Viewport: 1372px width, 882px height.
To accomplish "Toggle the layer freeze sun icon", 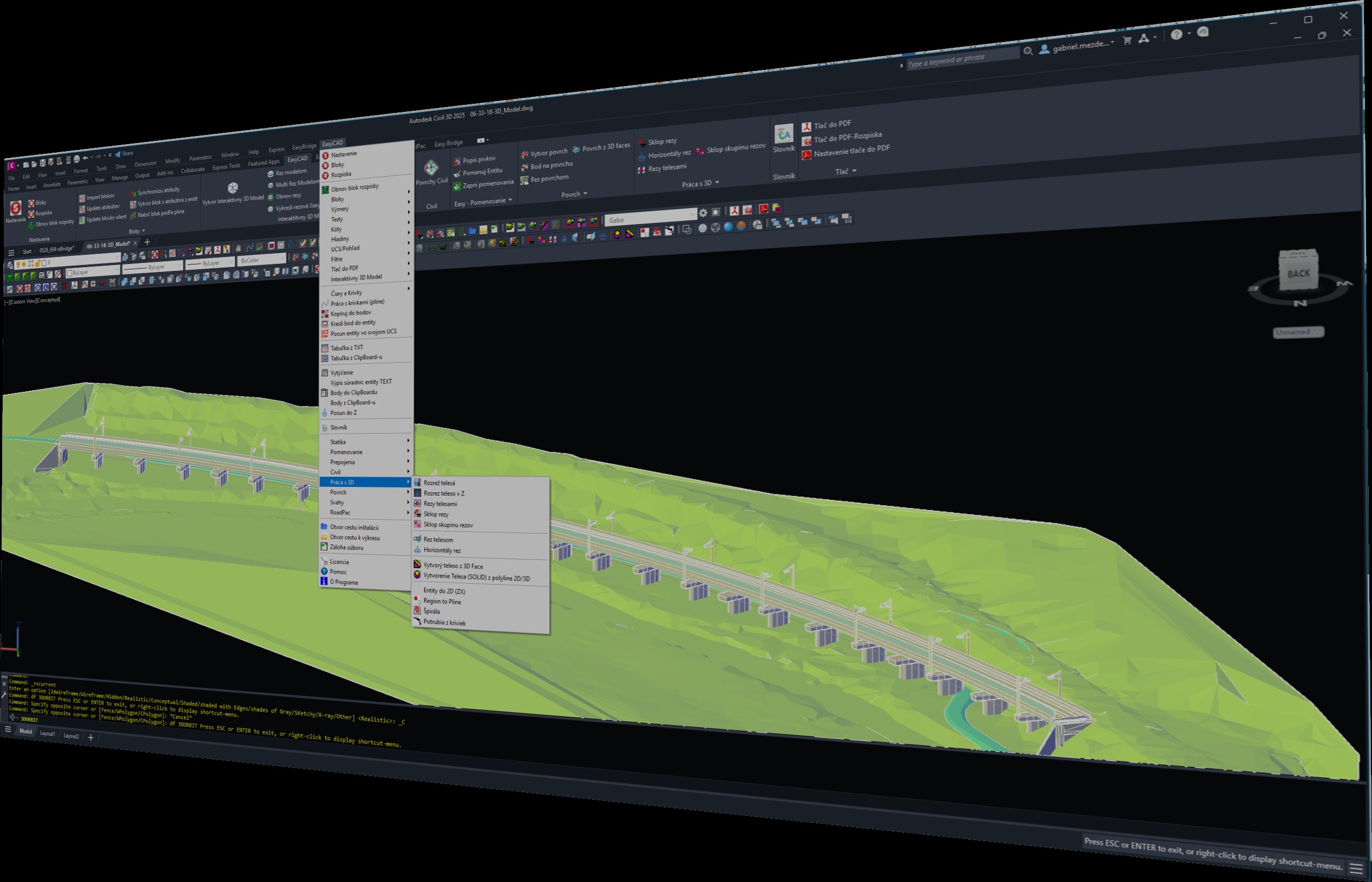I will (x=24, y=264).
